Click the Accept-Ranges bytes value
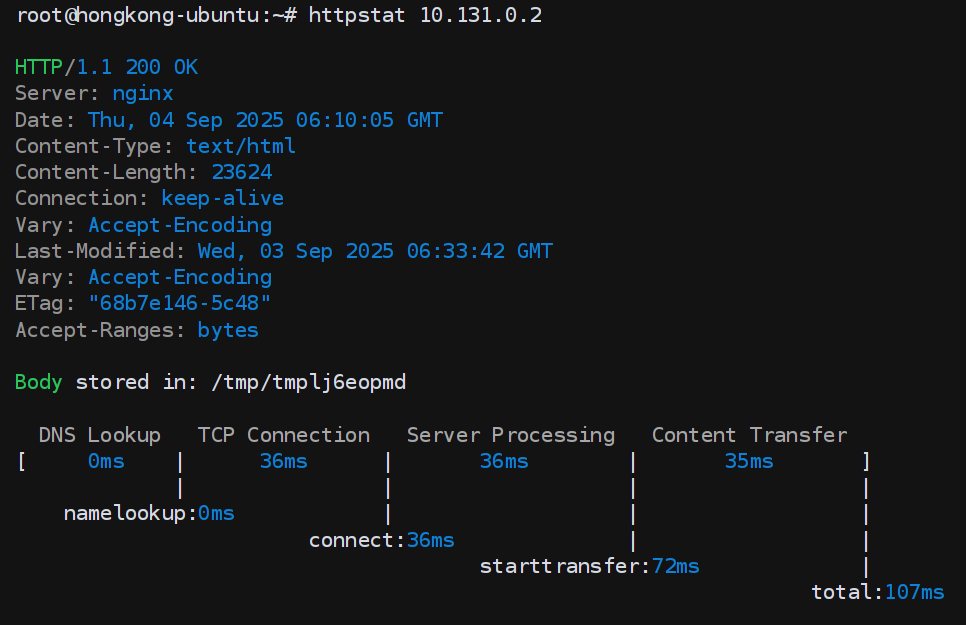The image size is (966, 625). point(228,330)
